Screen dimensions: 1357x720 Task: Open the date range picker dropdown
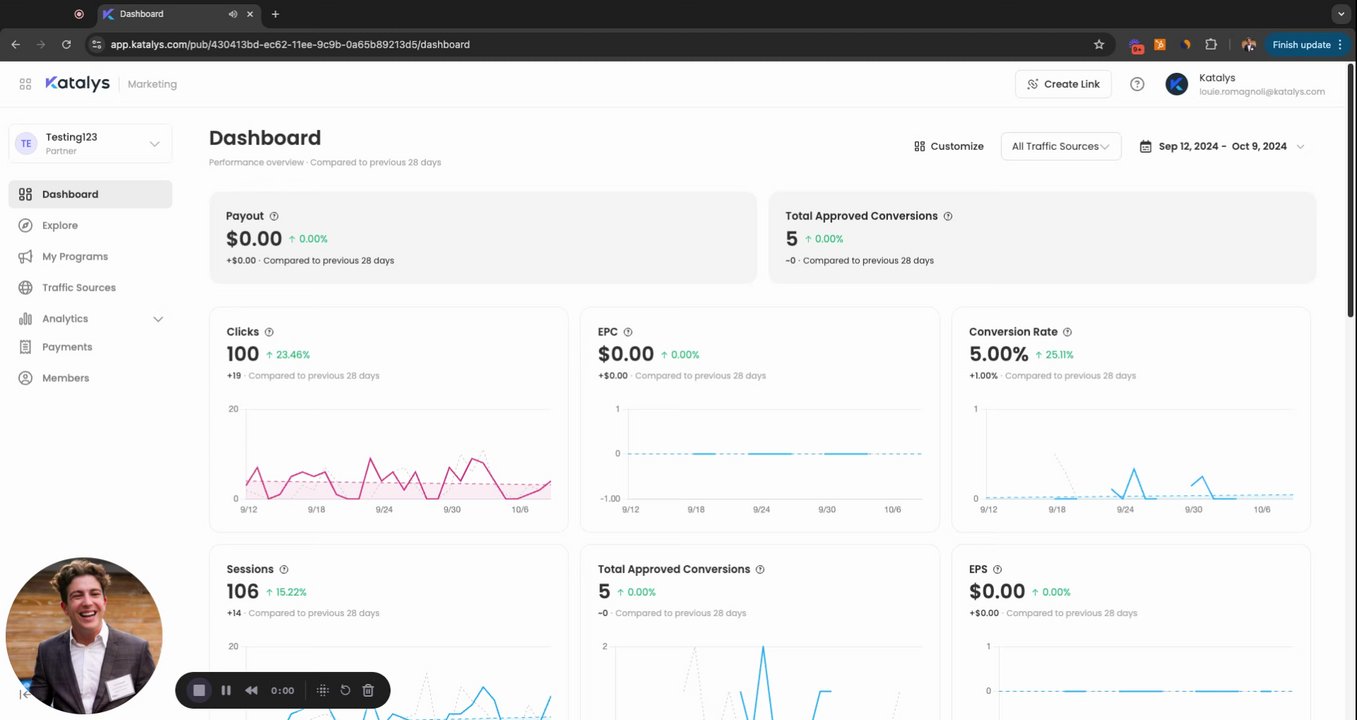click(x=1222, y=146)
